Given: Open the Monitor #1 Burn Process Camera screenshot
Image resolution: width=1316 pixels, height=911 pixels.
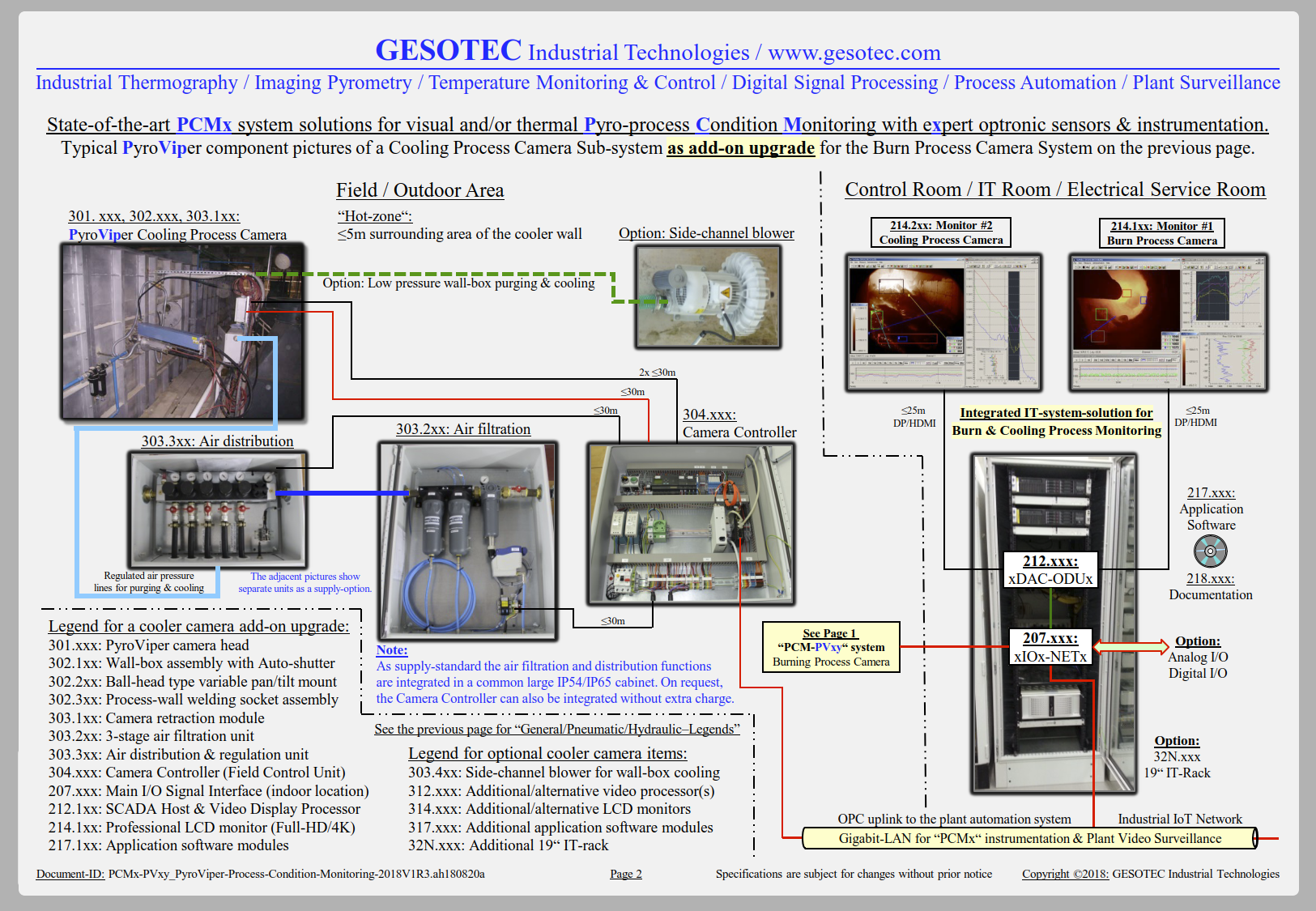Looking at the screenshot, I should (1169, 322).
